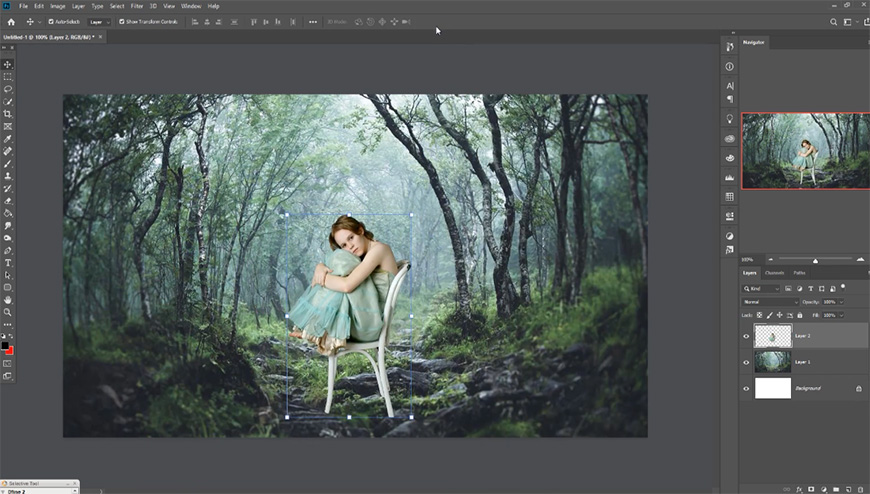Open the File menu
This screenshot has height=494, width=870.
23,6
